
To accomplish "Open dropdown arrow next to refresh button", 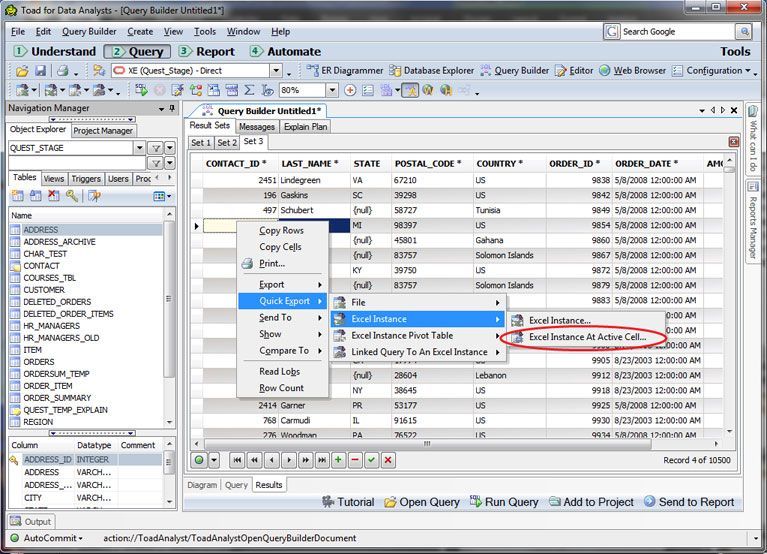I will pyautogui.click(x=214, y=460).
